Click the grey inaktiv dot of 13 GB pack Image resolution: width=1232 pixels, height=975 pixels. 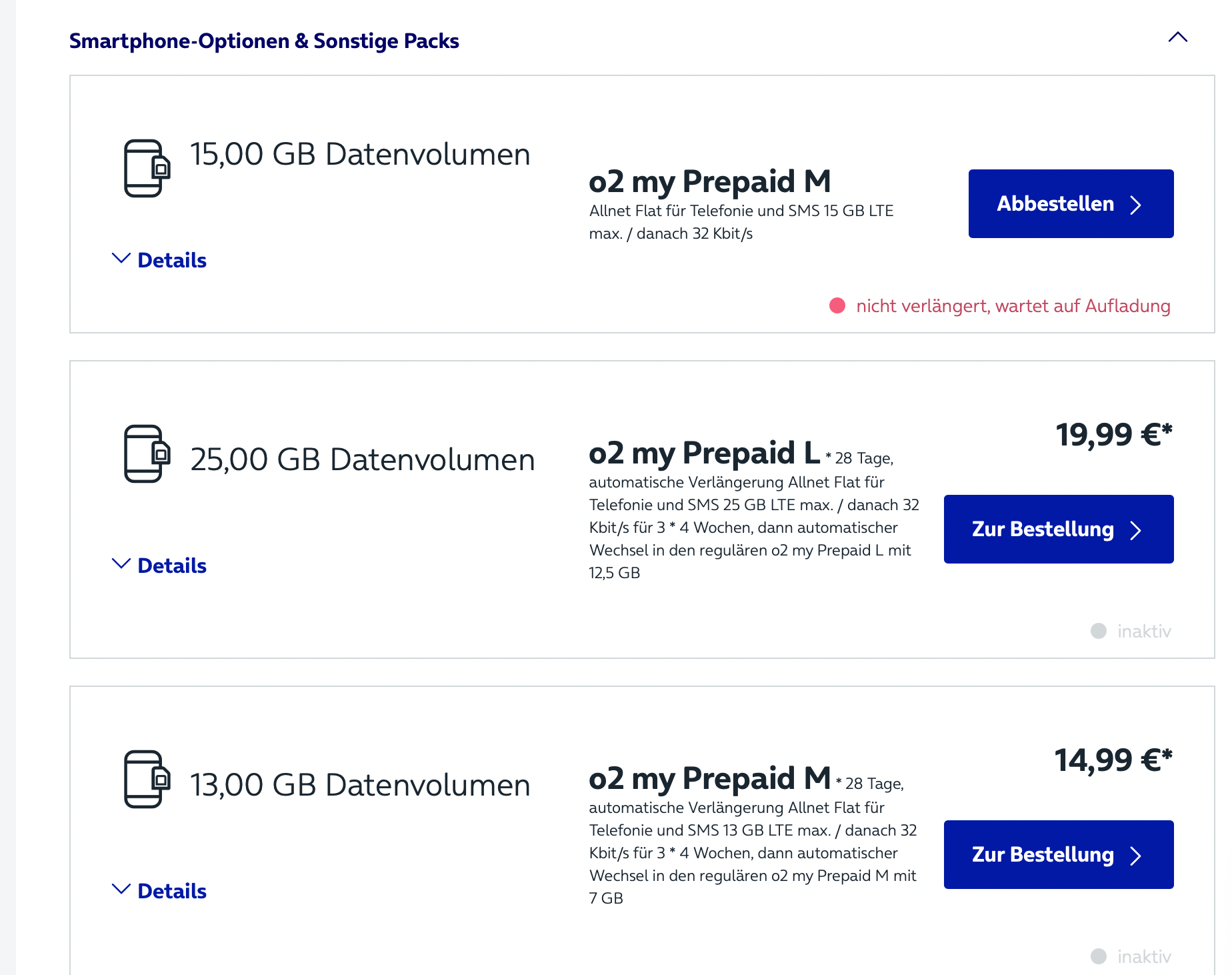pos(1099,956)
